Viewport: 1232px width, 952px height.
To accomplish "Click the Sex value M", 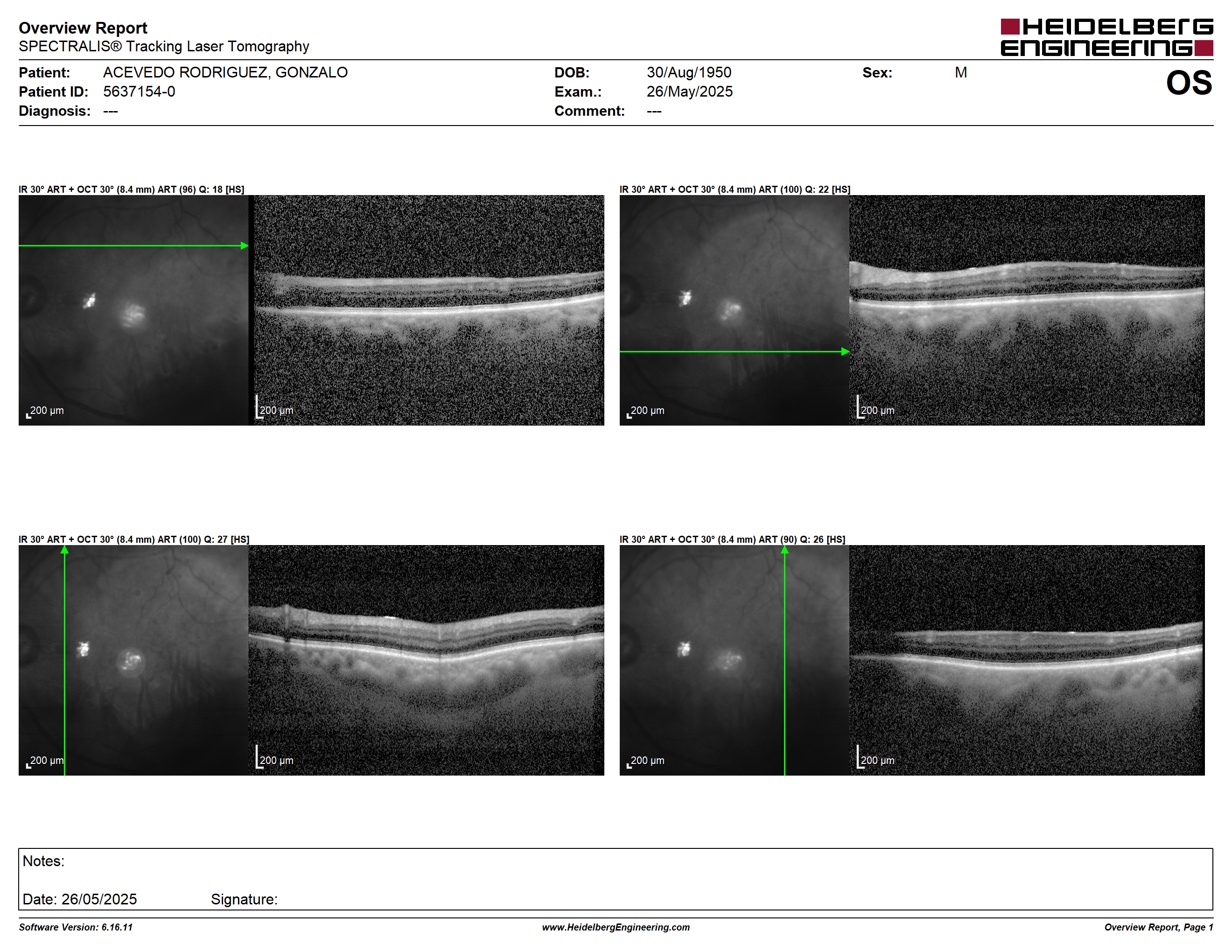I will pyautogui.click(x=961, y=72).
